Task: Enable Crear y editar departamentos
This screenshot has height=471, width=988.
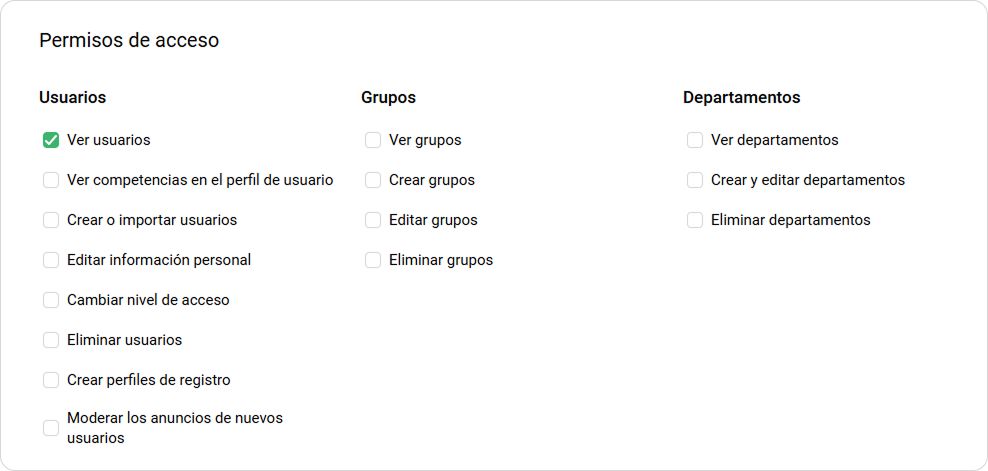Action: [x=695, y=180]
